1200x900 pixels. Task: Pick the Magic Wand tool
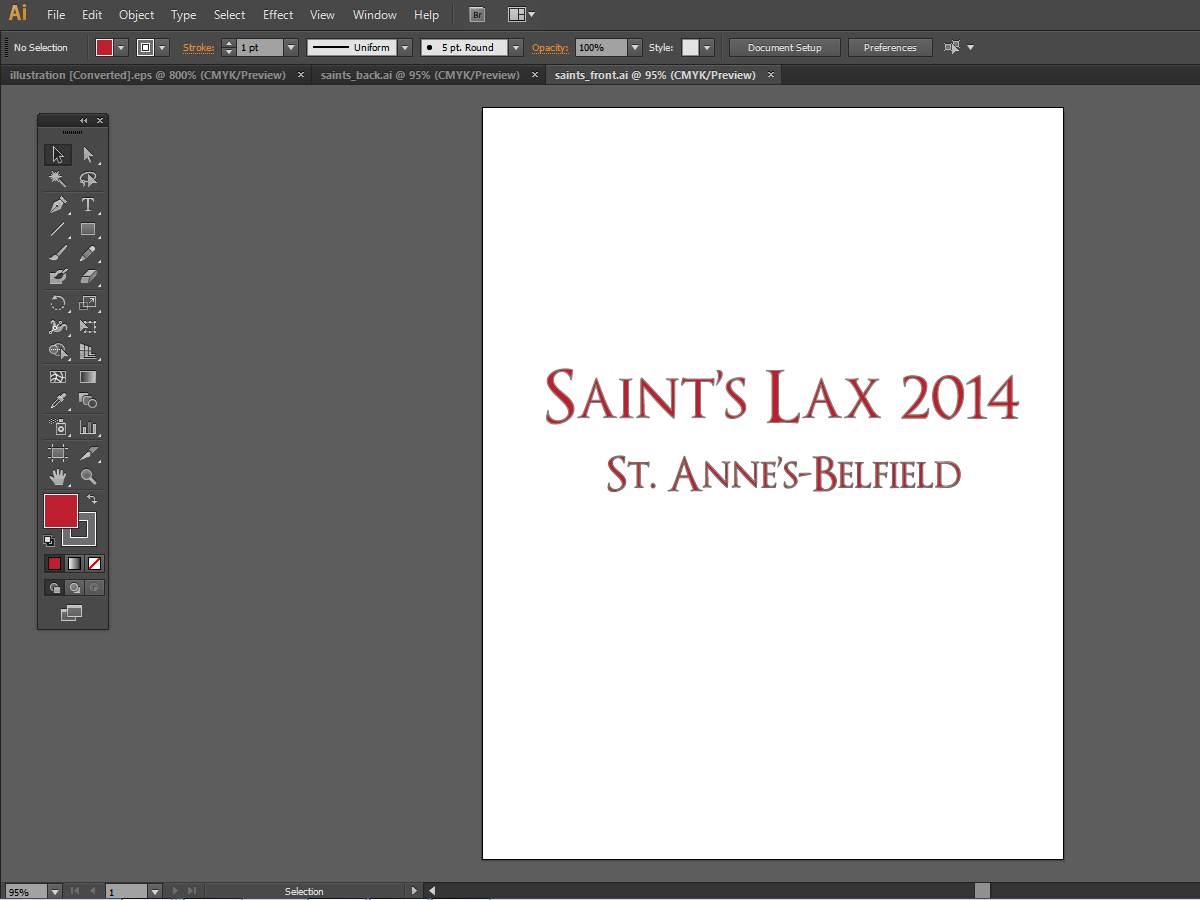[58, 179]
